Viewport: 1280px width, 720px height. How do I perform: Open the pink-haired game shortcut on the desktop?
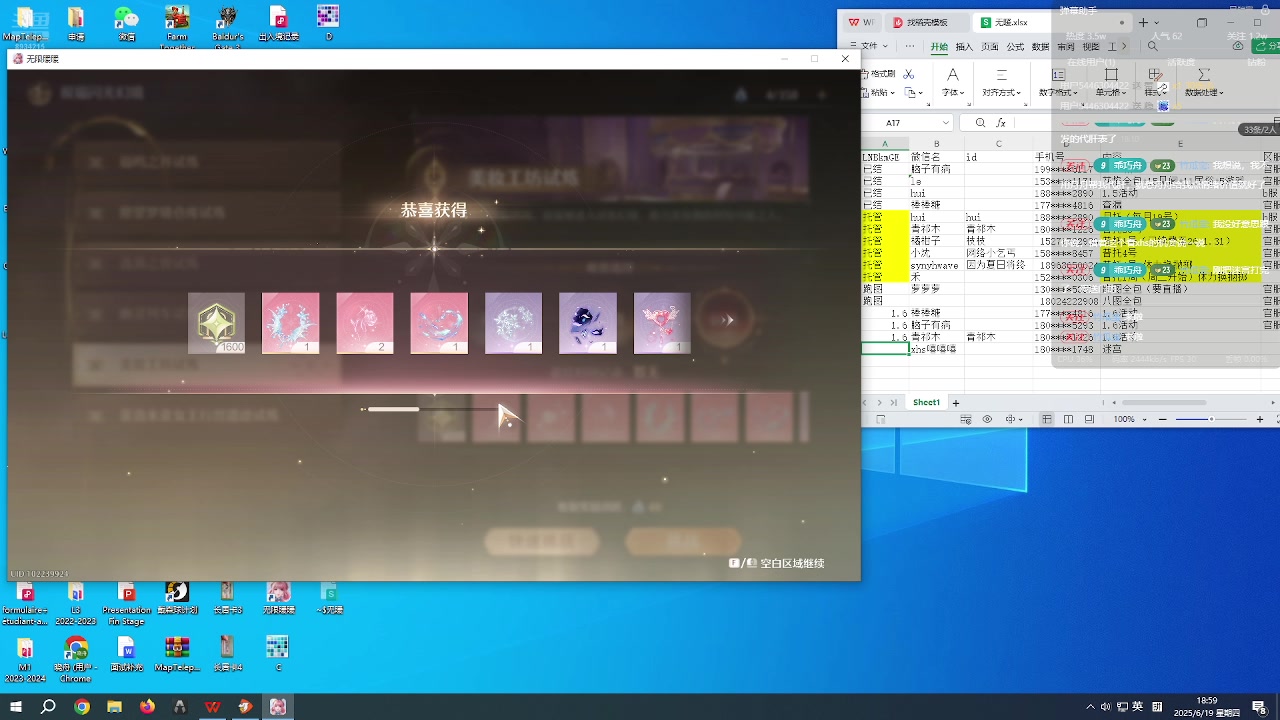tap(278, 598)
